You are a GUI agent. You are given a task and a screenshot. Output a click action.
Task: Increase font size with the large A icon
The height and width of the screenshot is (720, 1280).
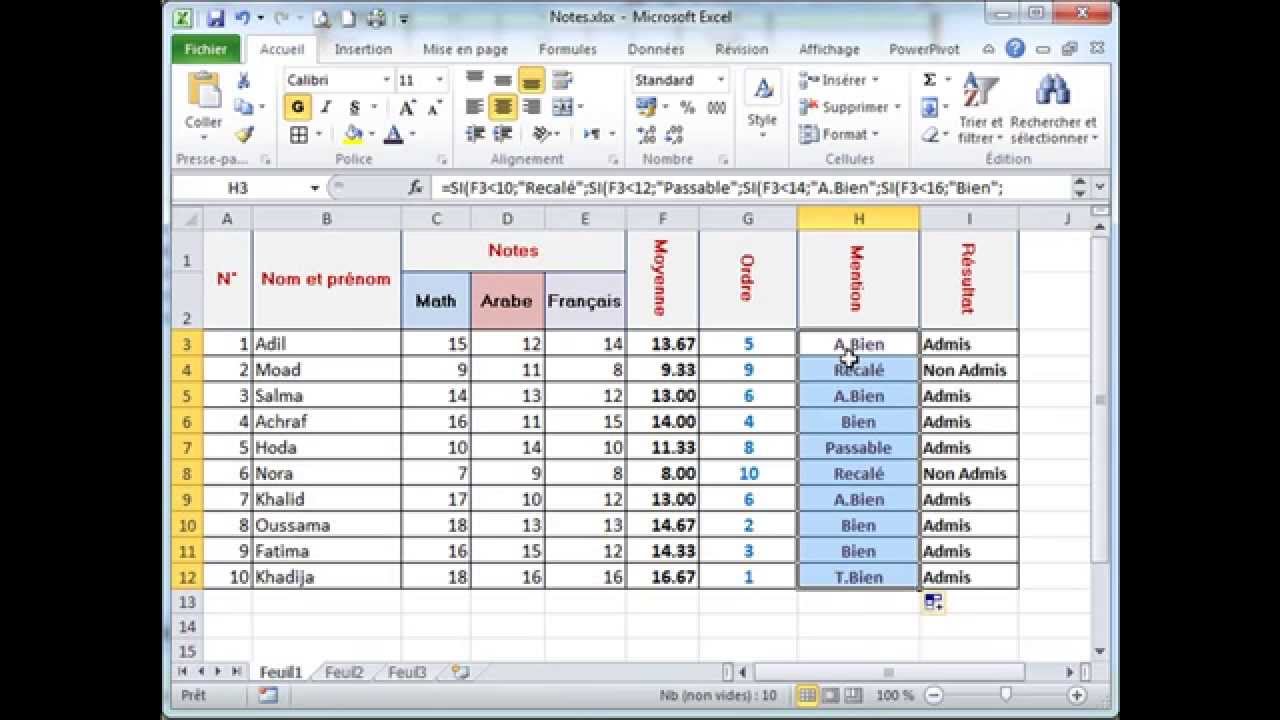[x=407, y=107]
